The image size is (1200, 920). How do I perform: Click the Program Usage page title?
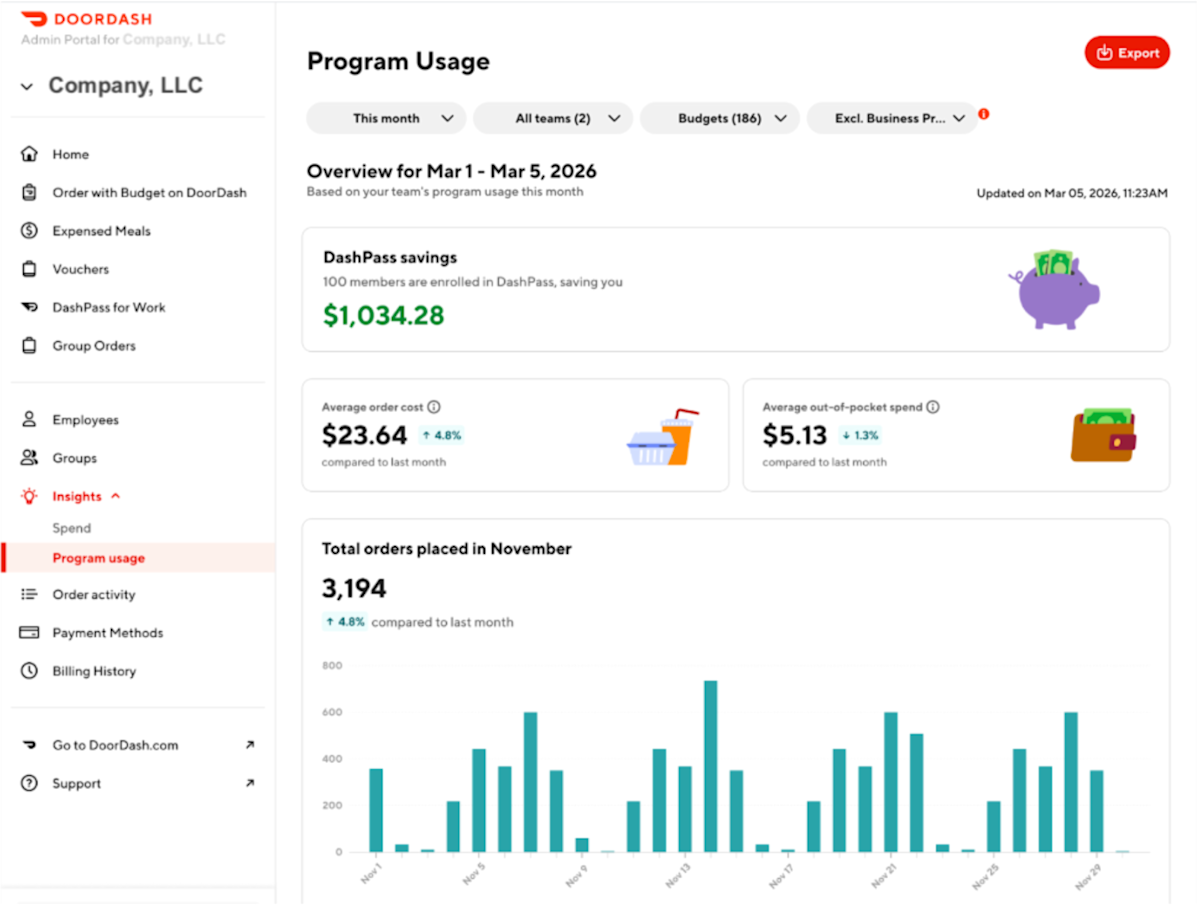[398, 61]
